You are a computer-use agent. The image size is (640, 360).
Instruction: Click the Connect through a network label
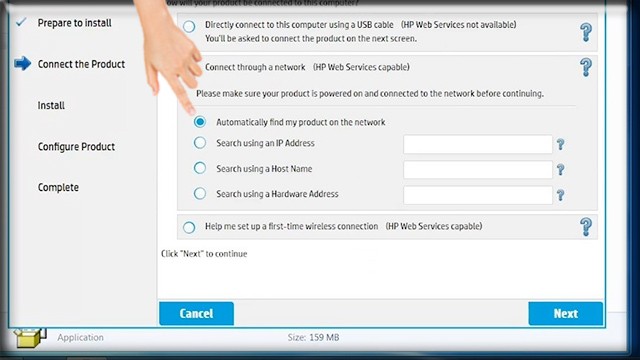pos(255,67)
